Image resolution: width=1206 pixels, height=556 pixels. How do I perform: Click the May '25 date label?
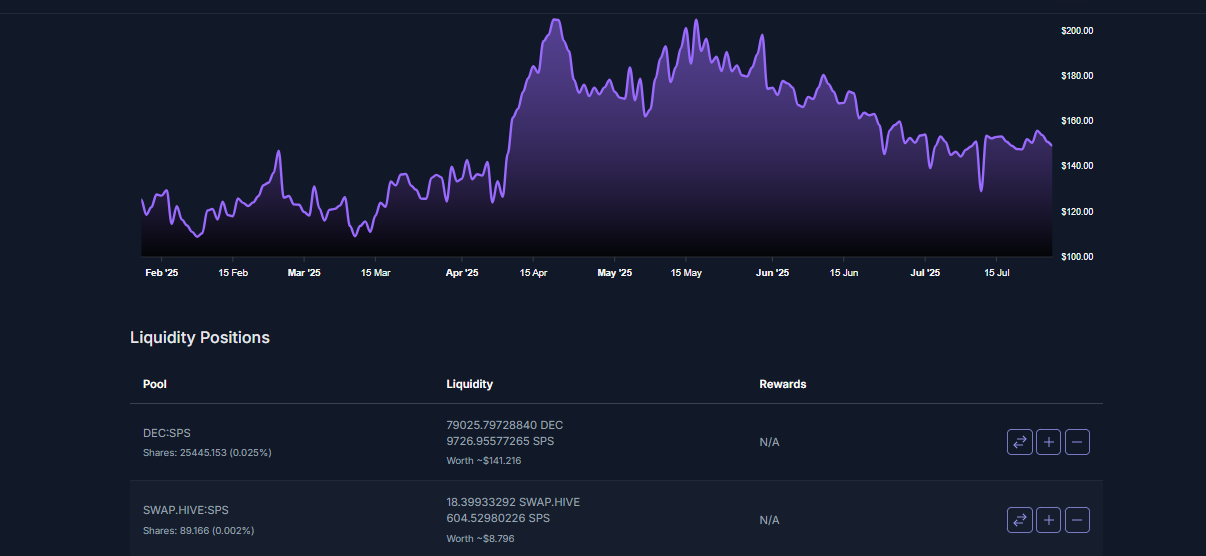coord(615,272)
